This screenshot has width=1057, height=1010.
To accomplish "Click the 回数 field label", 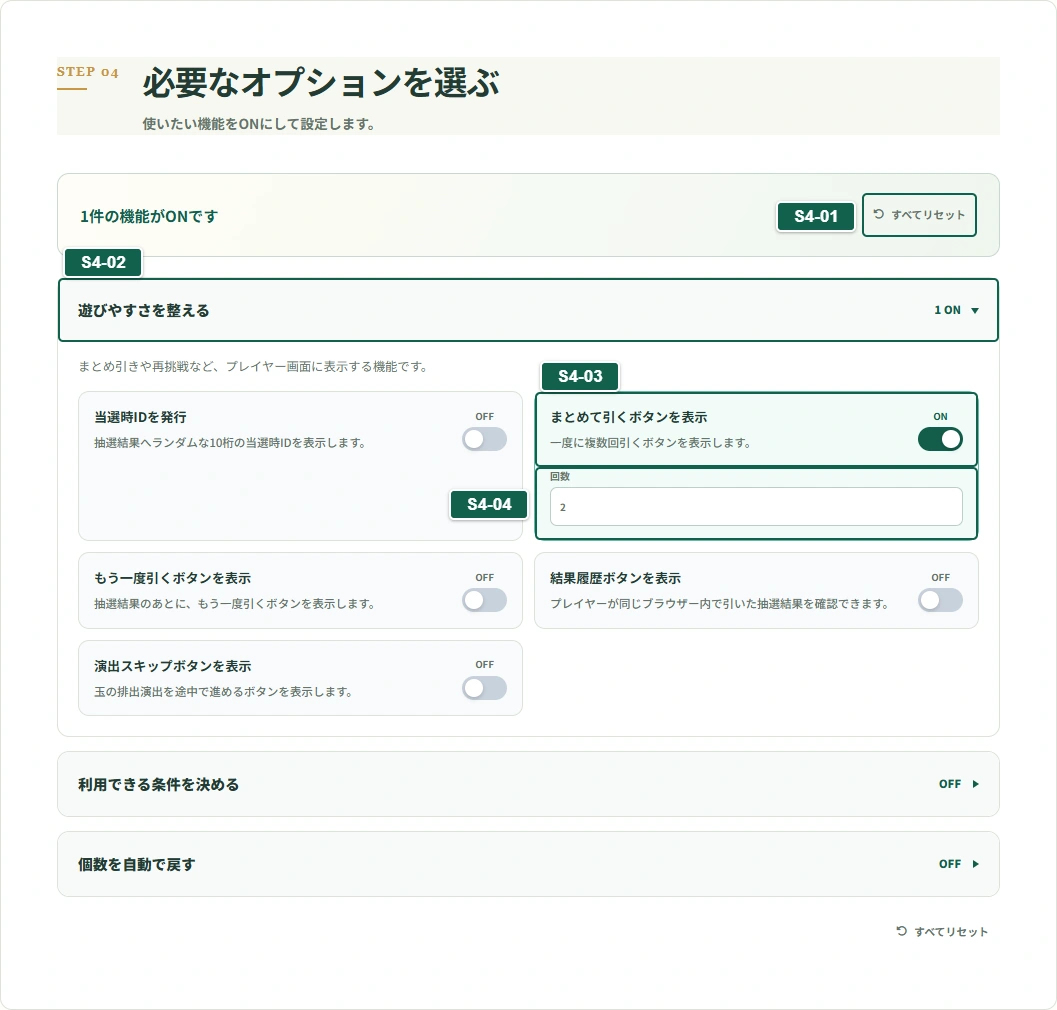I will (560, 476).
